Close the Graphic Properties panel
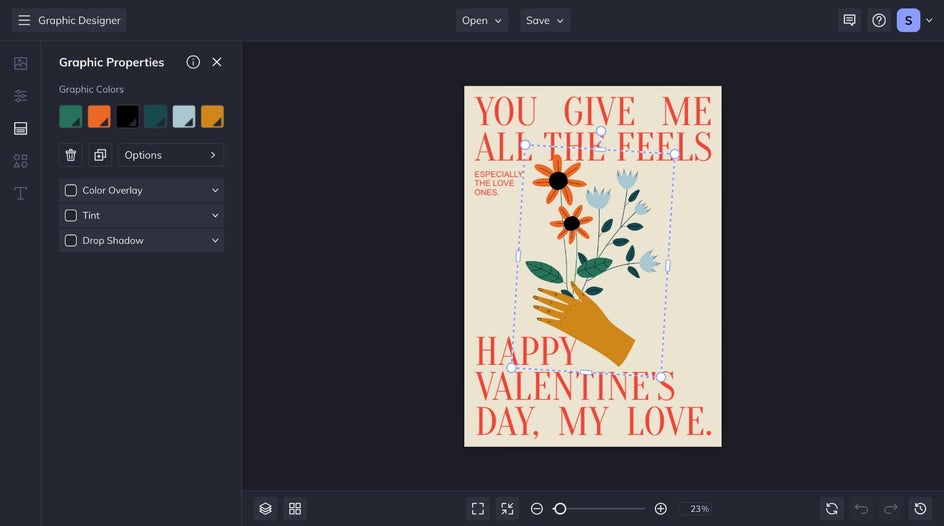The width and height of the screenshot is (944, 526). pos(217,62)
